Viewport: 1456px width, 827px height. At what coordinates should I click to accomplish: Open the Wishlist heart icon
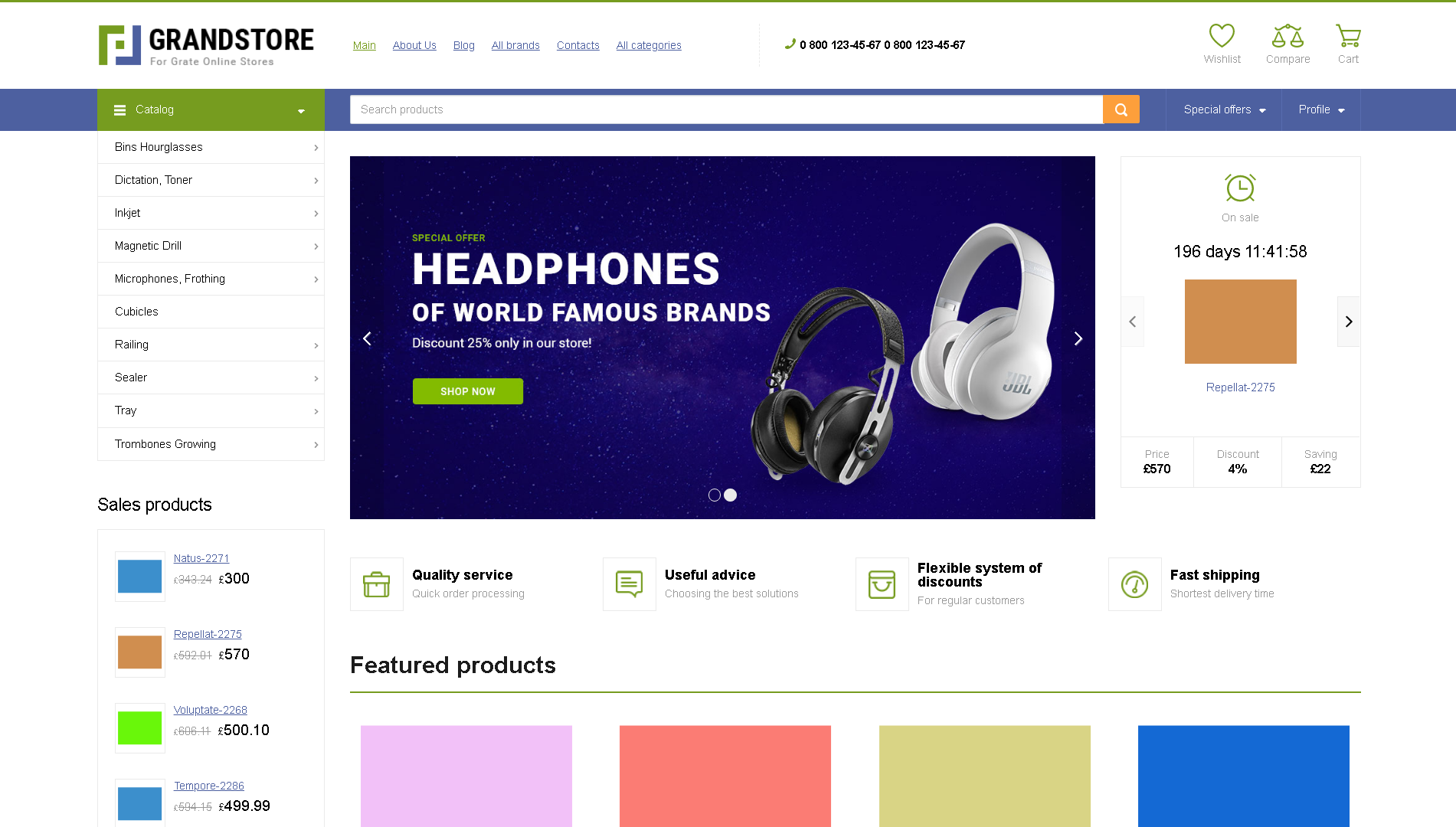(1222, 36)
